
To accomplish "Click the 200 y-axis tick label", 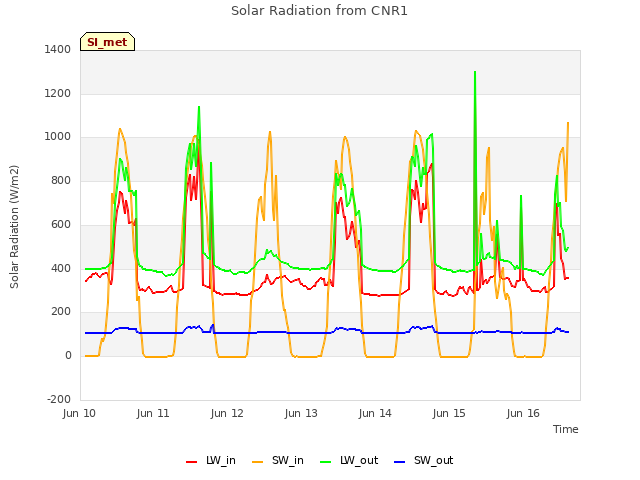I will (61, 312).
